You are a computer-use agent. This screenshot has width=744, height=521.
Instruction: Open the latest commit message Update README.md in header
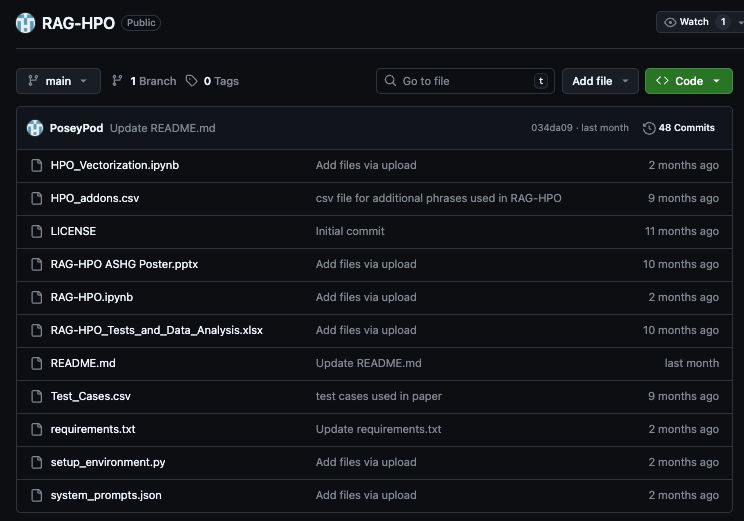point(163,128)
